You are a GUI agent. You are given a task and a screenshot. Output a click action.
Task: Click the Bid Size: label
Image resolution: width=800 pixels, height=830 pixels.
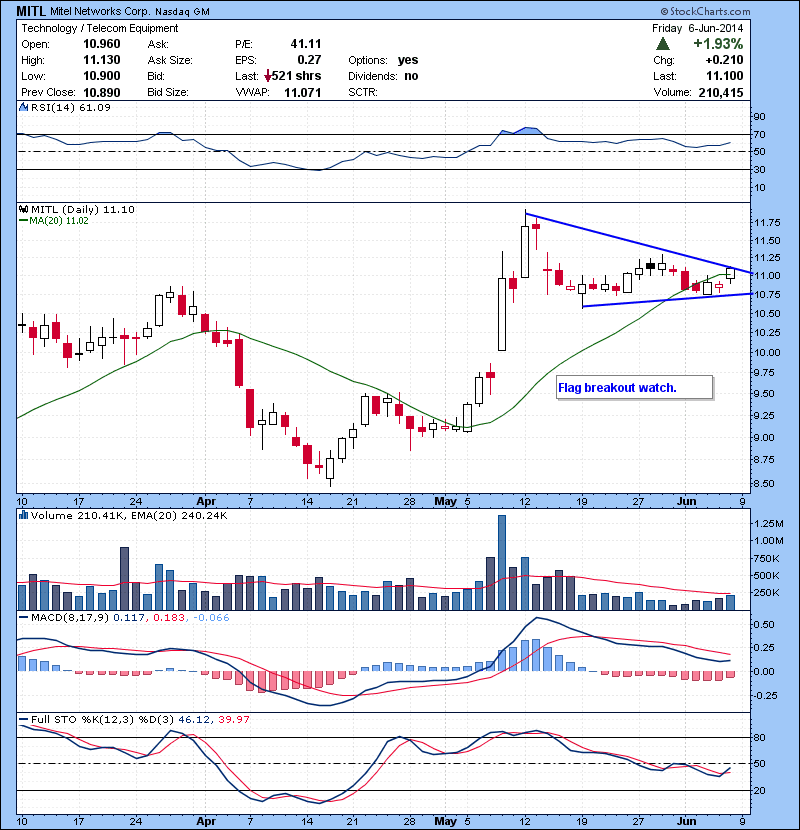click(168, 92)
